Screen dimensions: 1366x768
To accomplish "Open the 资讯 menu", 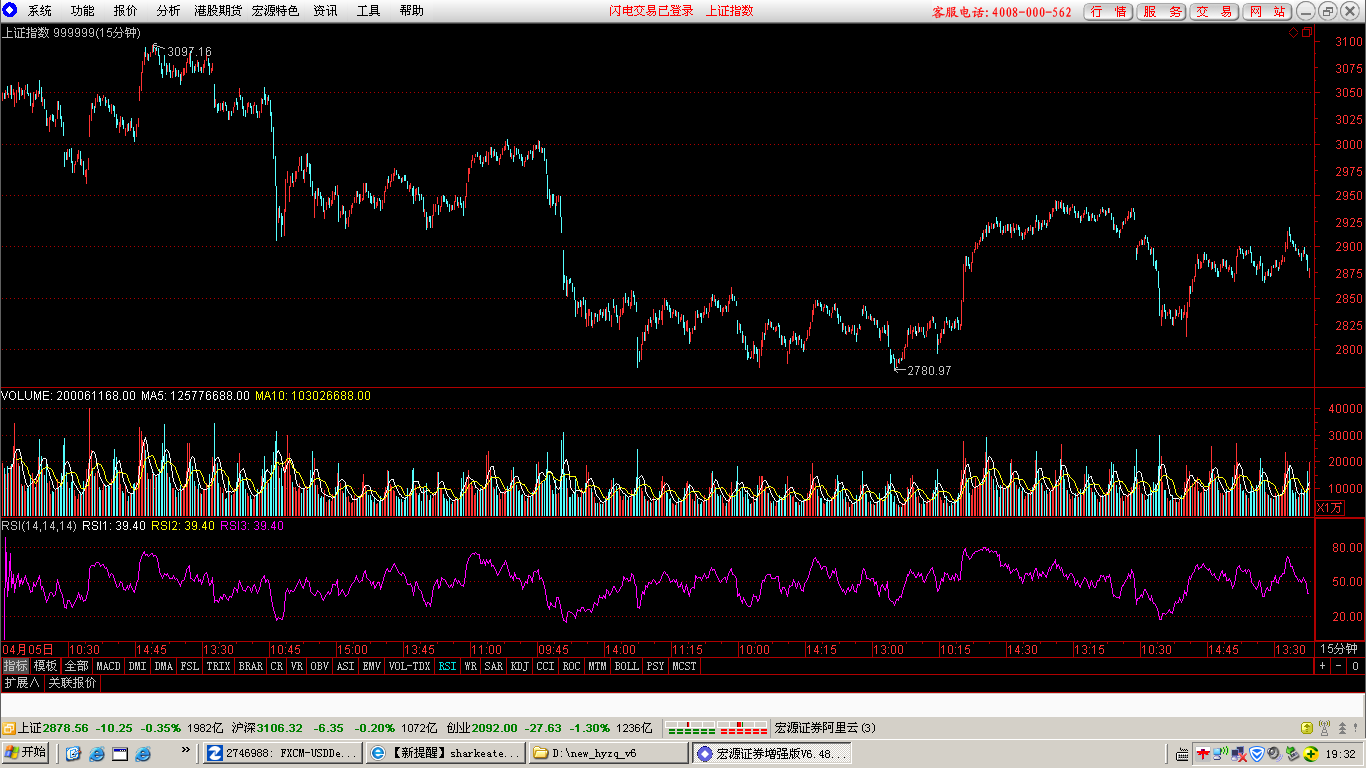I will (x=325, y=11).
